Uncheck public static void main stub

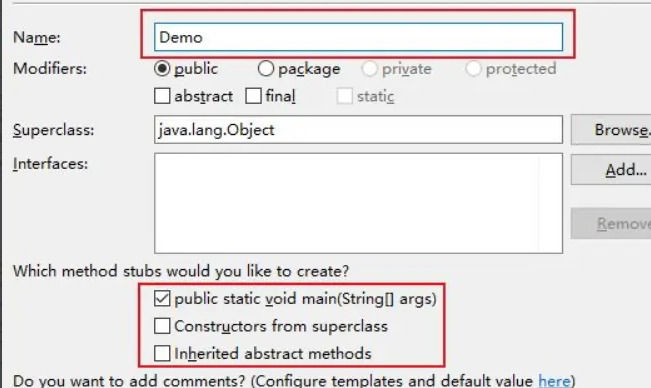point(162,298)
